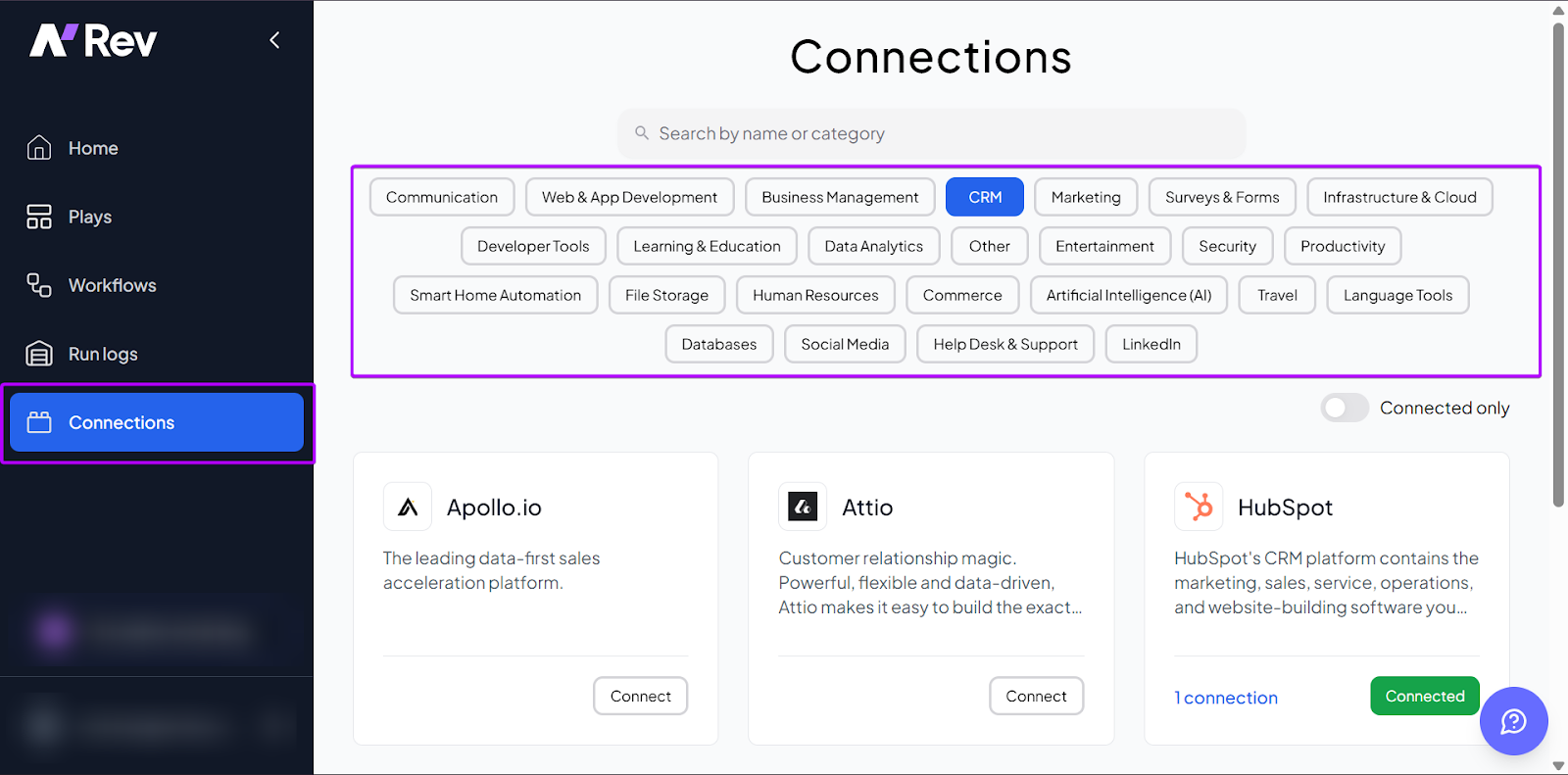Click HubSpot's Connected button

(1425, 696)
